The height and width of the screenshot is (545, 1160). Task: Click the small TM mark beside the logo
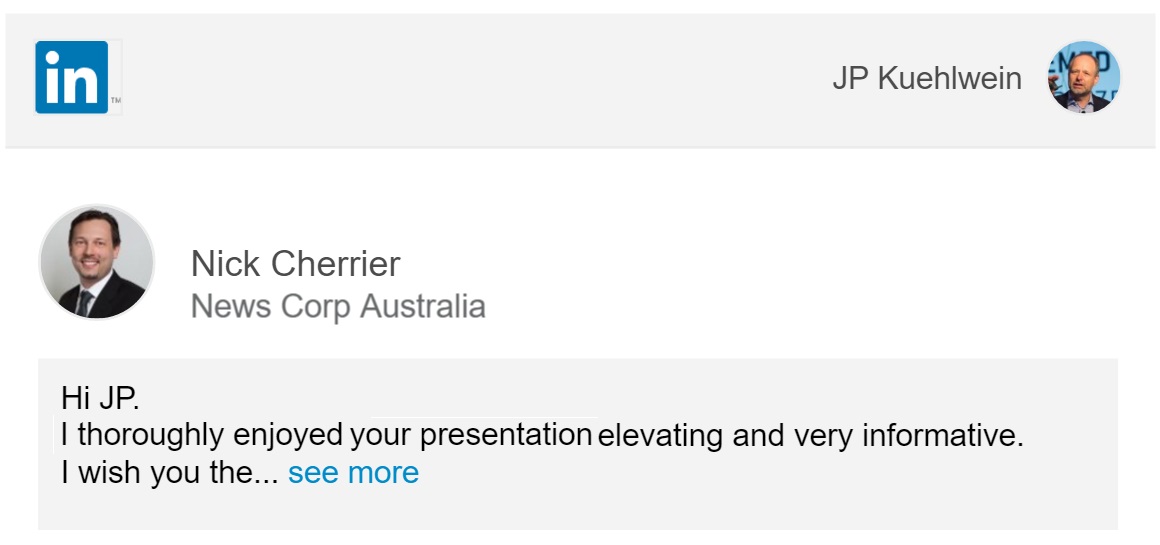click(x=116, y=101)
